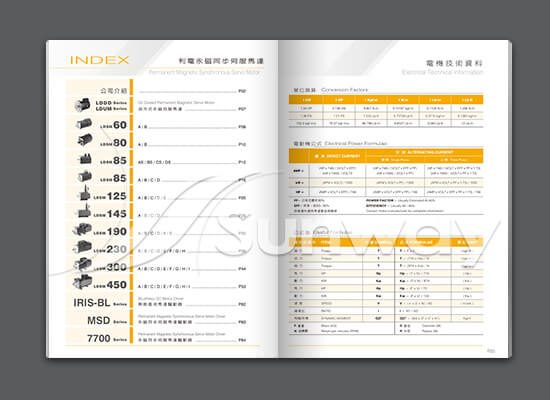Screen dimensions: 550x400
Task: Click the motor image beside LDDD Series
Action: 82,105
